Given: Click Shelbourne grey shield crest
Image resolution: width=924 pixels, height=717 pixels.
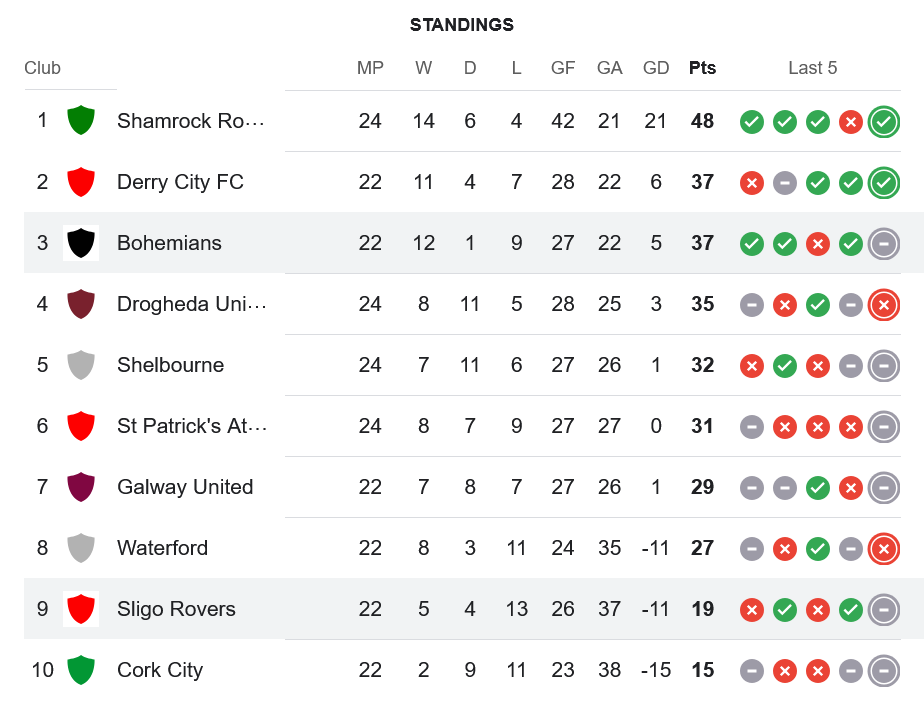Looking at the screenshot, I should (81, 365).
